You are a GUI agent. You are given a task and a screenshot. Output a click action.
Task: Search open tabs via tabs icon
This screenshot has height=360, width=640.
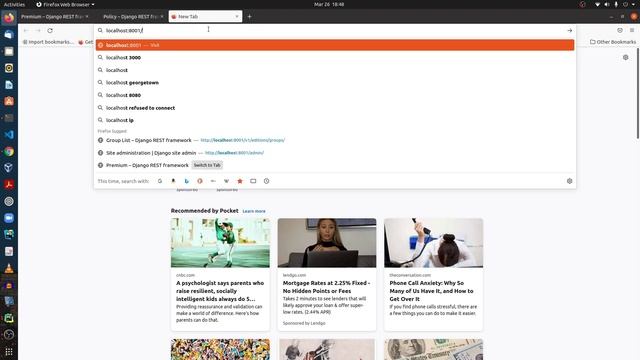tap(253, 181)
